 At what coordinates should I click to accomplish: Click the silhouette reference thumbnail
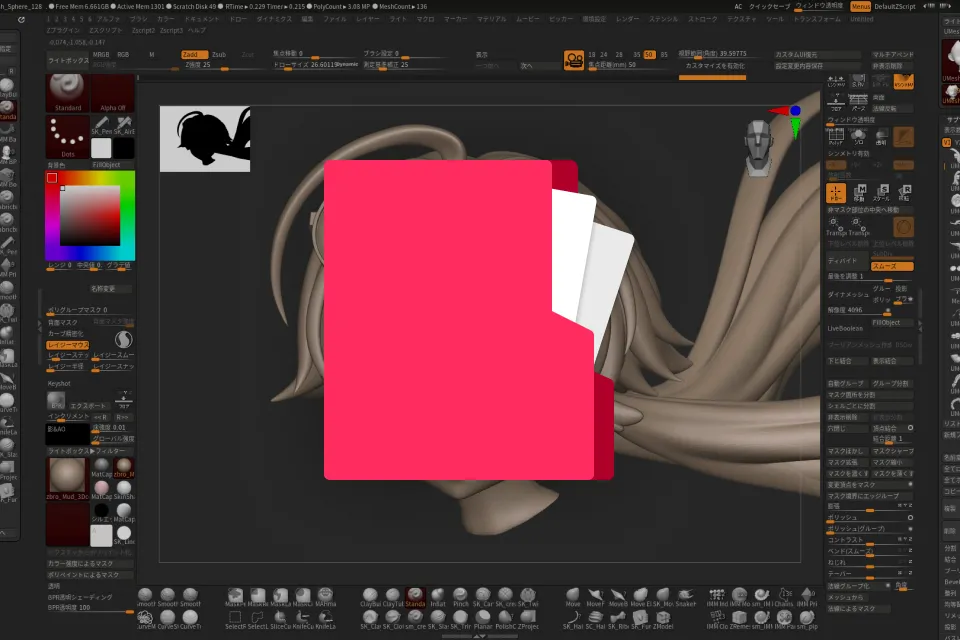coord(204,139)
